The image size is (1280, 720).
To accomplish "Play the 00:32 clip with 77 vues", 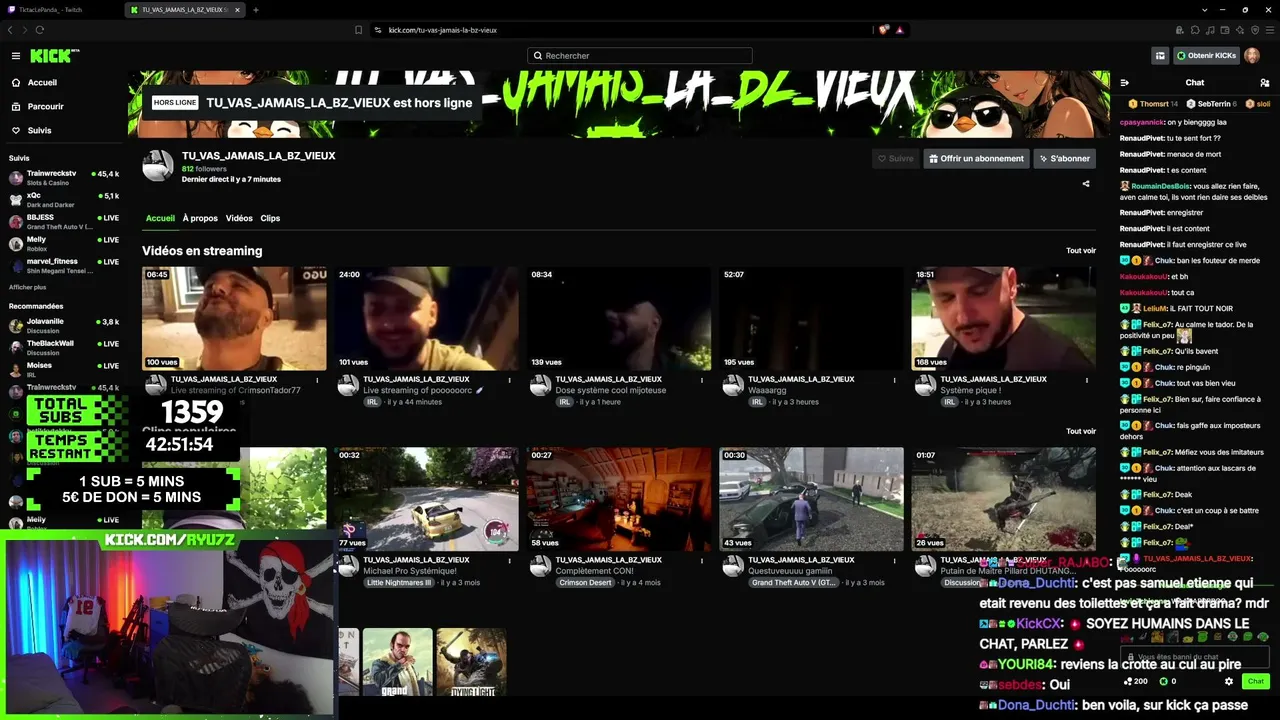I will 427,499.
